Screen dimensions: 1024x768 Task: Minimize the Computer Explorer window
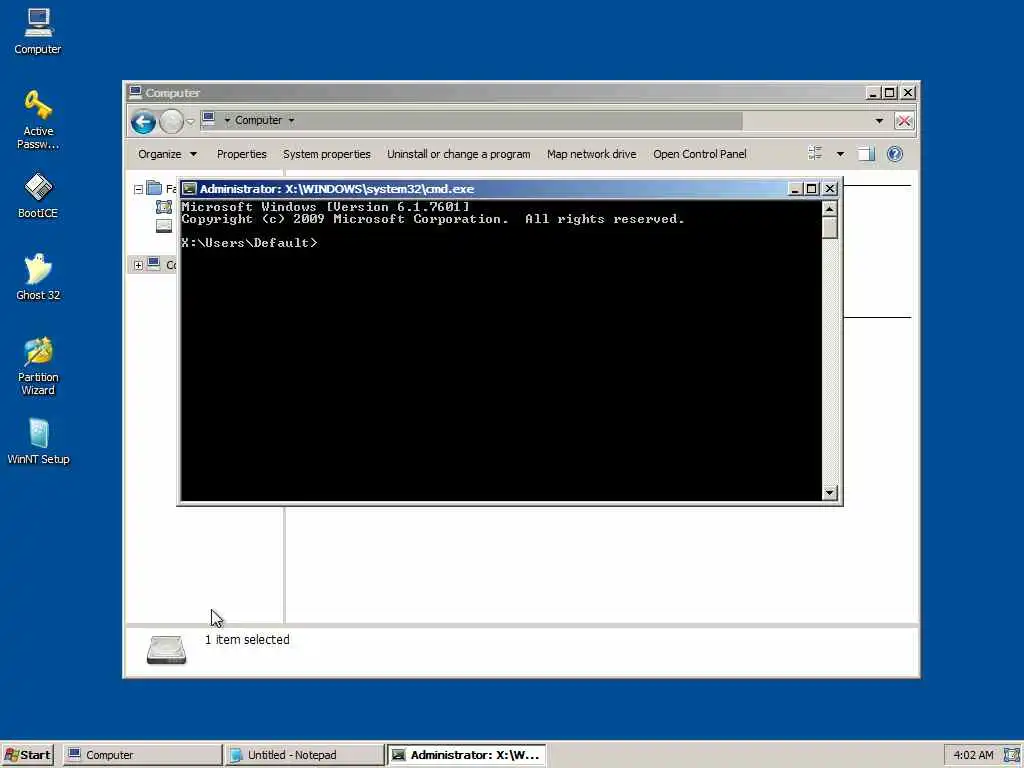(872, 93)
